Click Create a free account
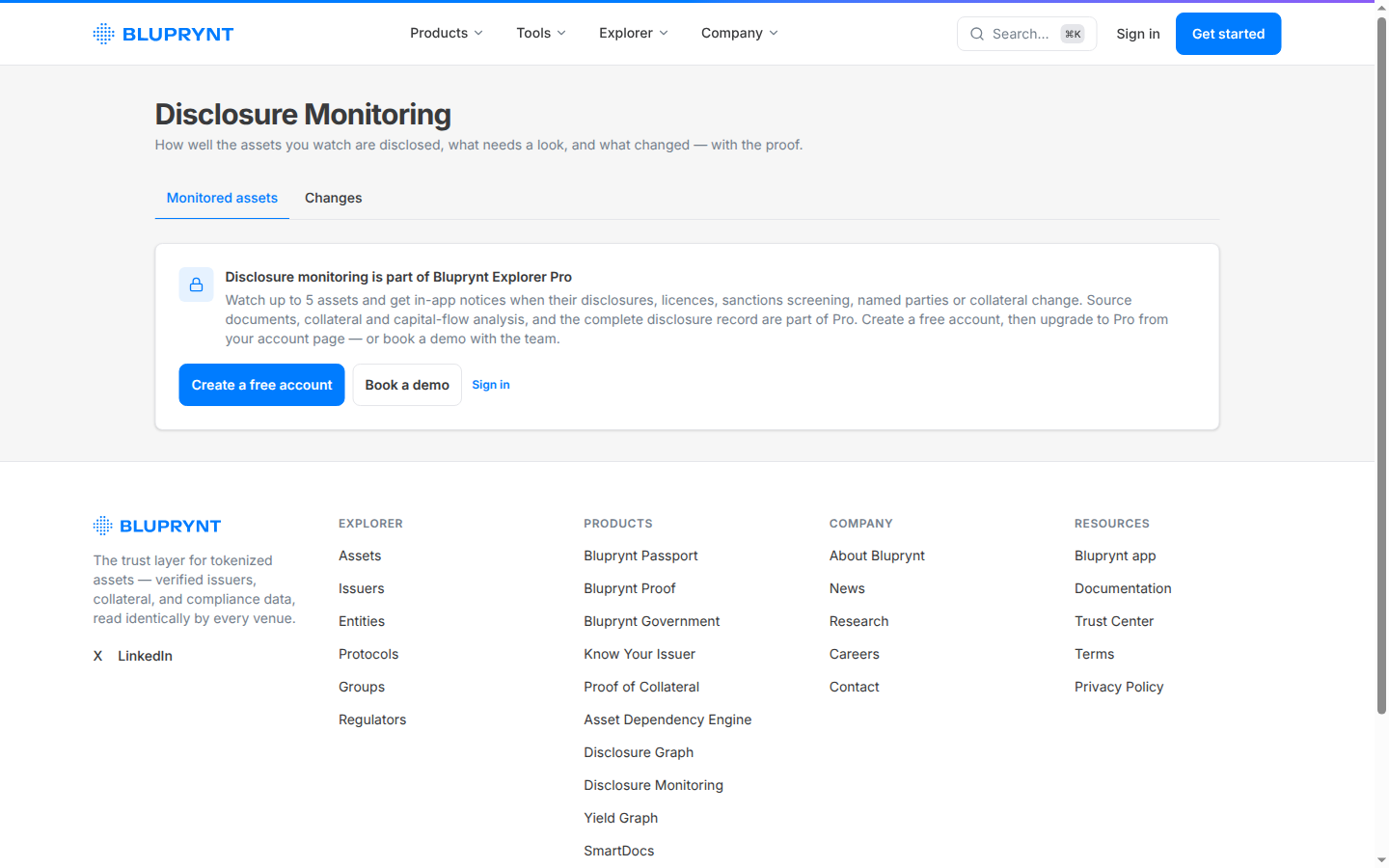The width and height of the screenshot is (1389, 868). click(261, 385)
